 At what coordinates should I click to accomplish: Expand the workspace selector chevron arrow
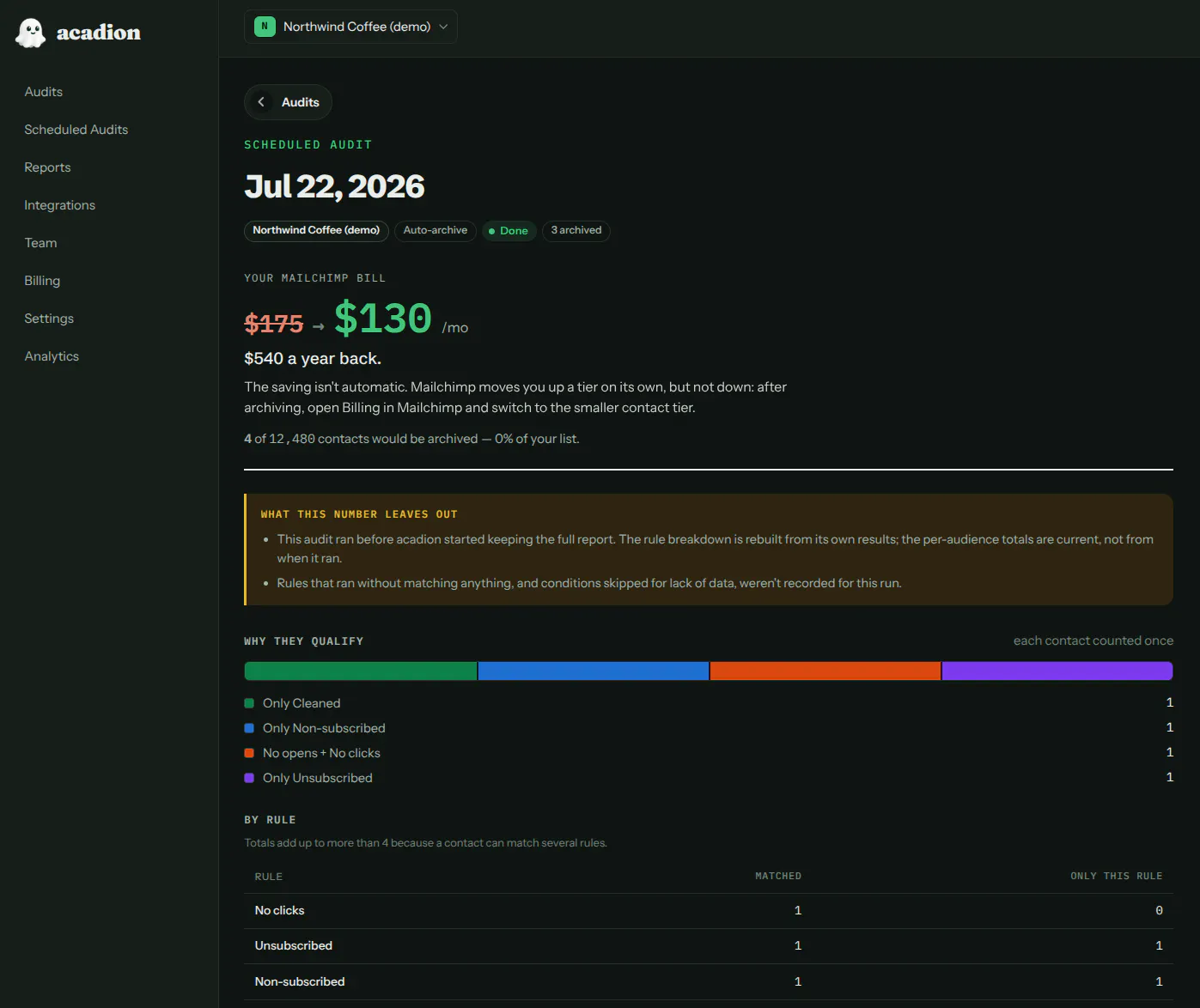pos(443,27)
